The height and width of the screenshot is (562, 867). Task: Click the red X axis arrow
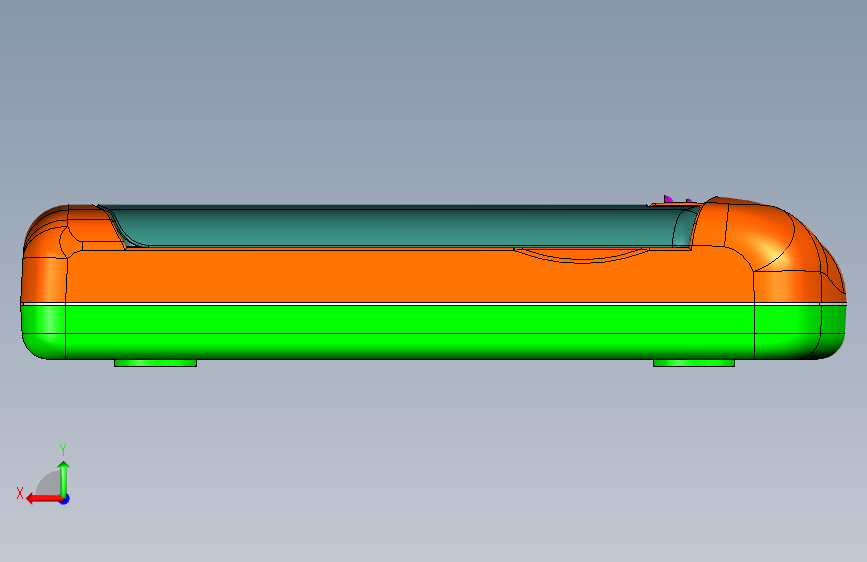click(x=43, y=499)
